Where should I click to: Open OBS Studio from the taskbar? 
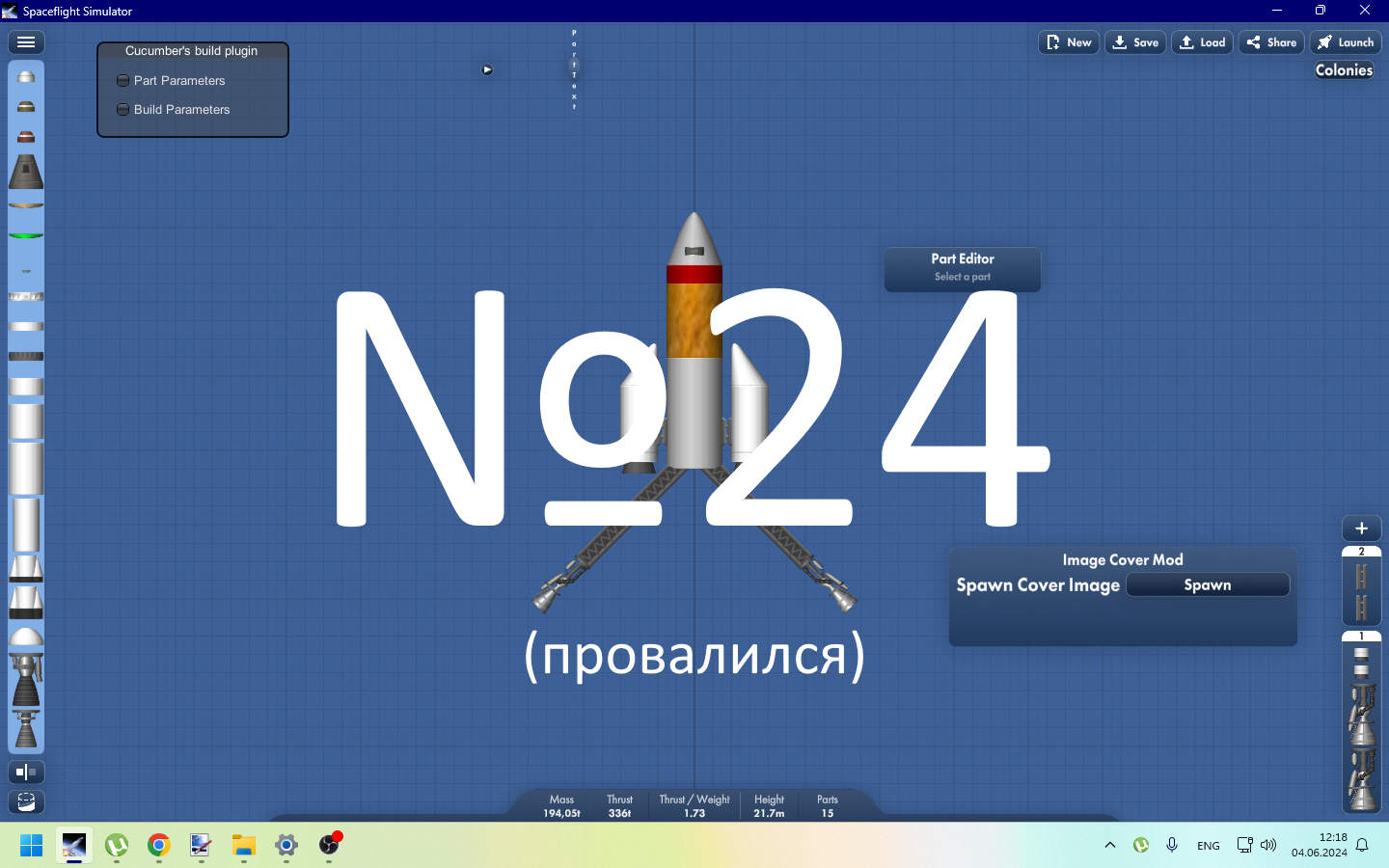pyautogui.click(x=329, y=846)
